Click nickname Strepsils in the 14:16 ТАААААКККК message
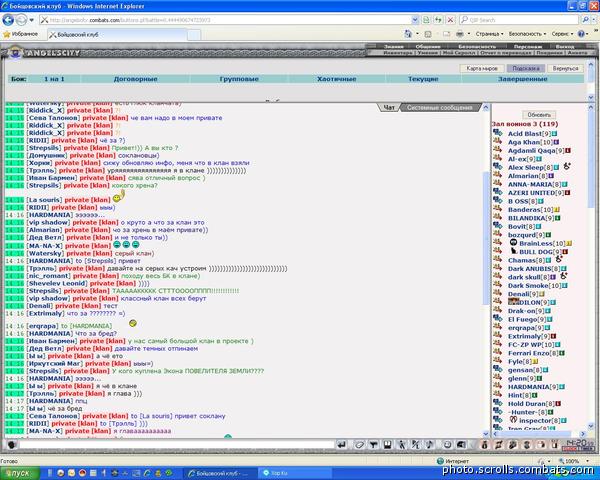The image size is (600, 480). [x=44, y=291]
